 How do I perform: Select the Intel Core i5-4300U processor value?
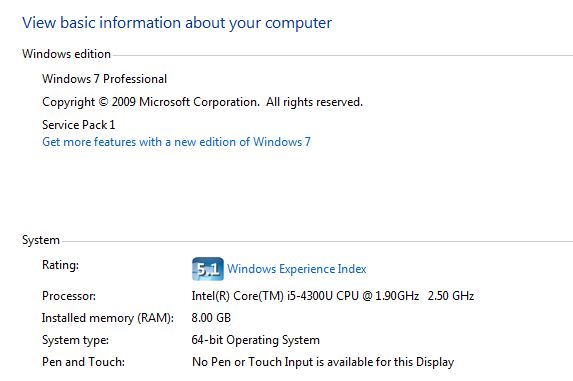tap(333, 296)
